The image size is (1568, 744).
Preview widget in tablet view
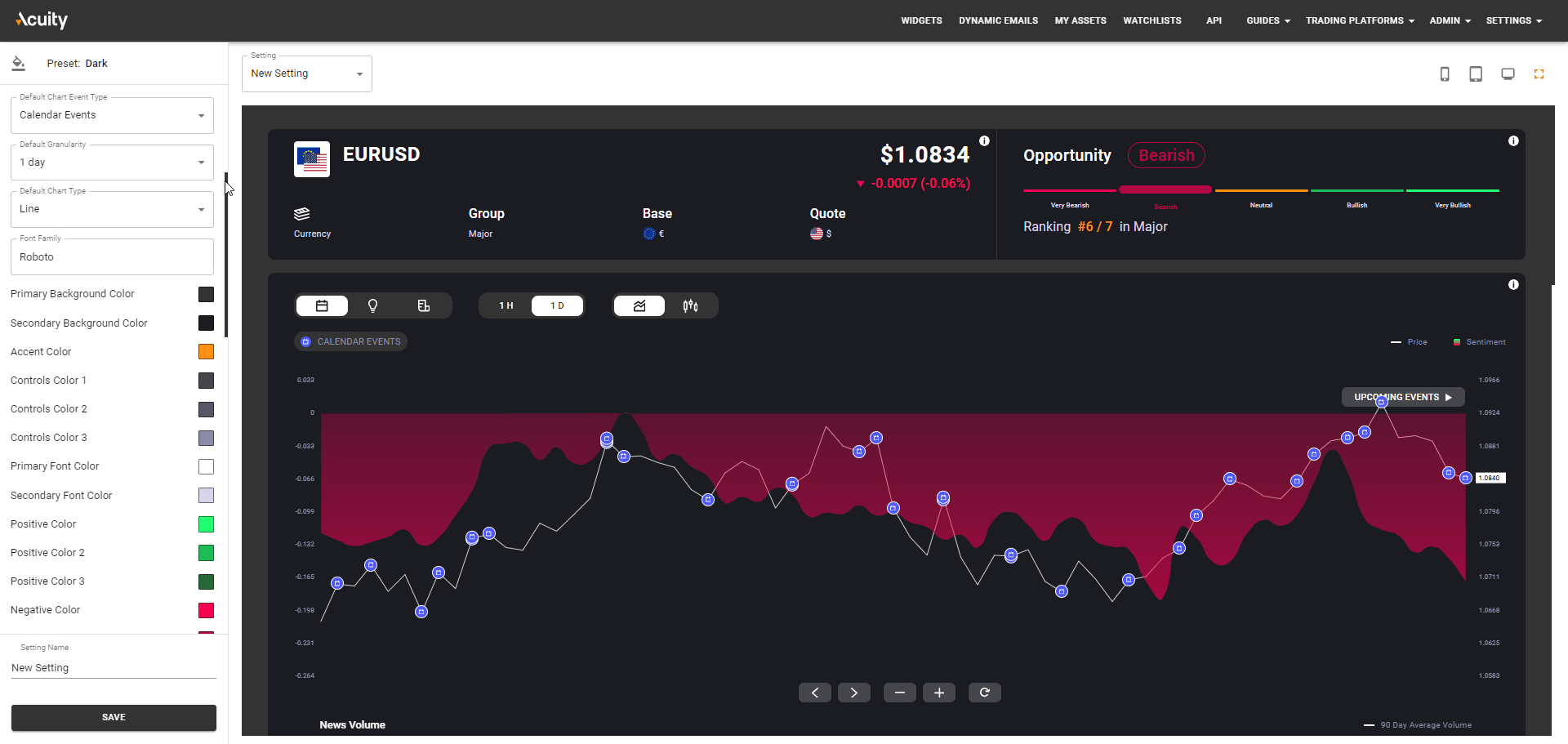(1476, 74)
